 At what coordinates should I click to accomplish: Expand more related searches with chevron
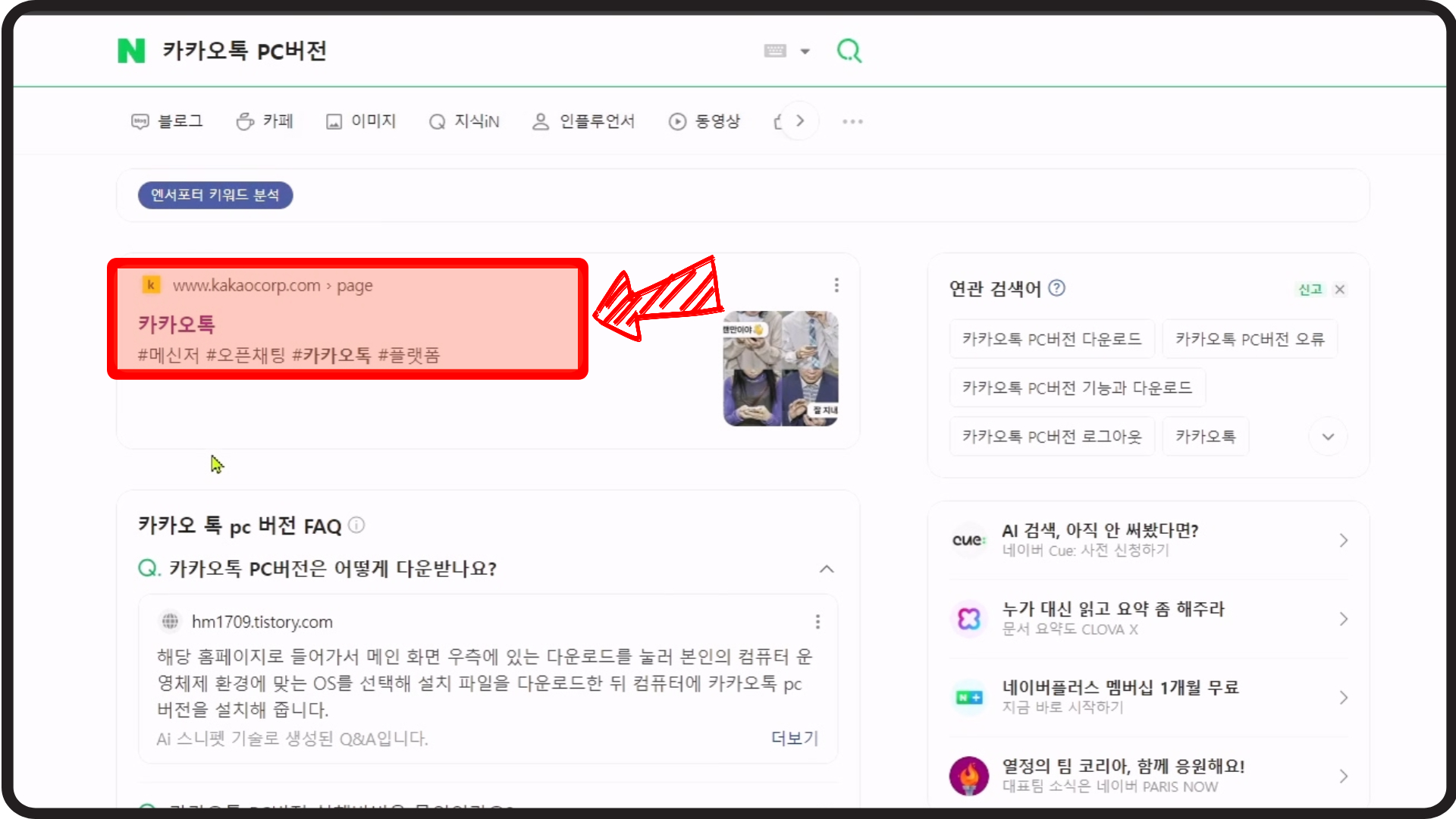tap(1328, 437)
